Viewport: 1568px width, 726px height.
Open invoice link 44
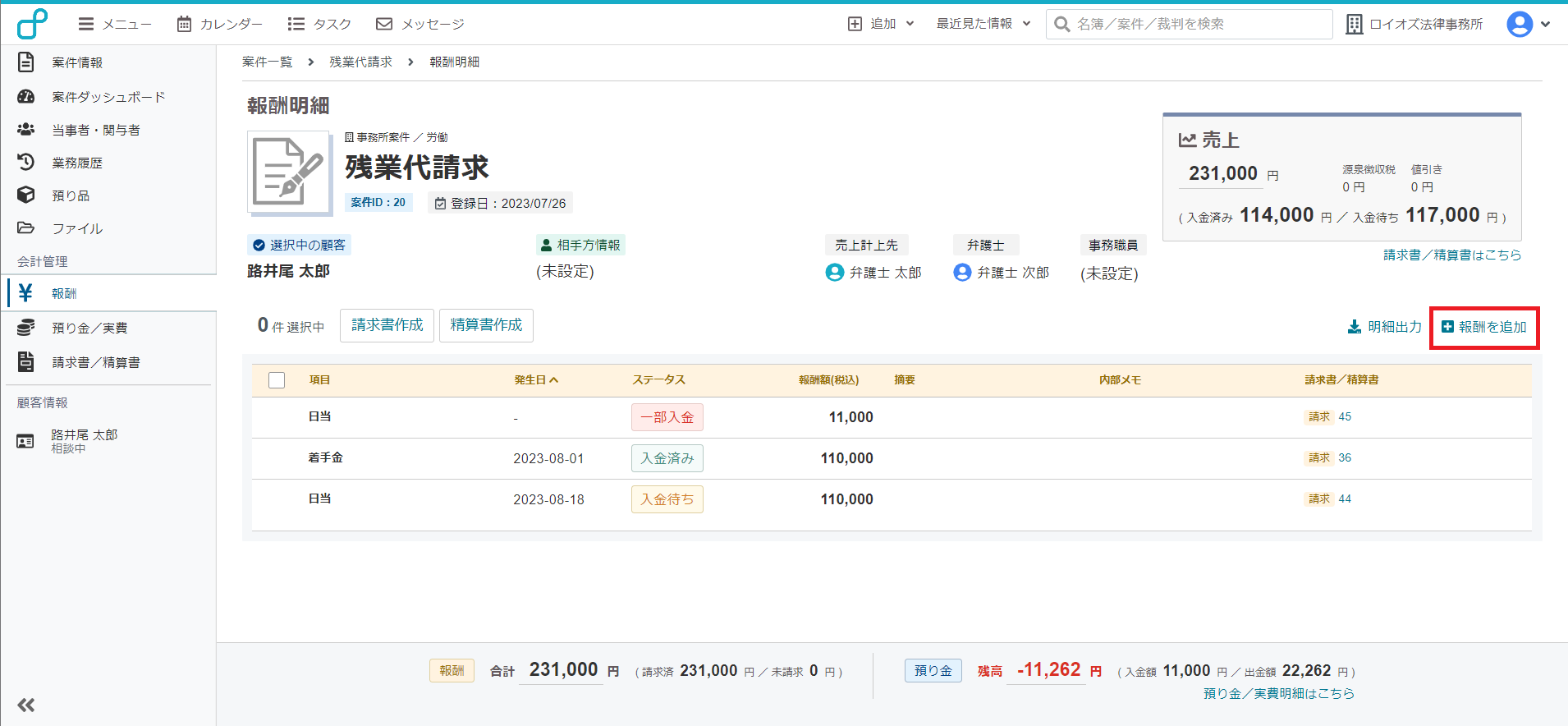pyautogui.click(x=1345, y=499)
